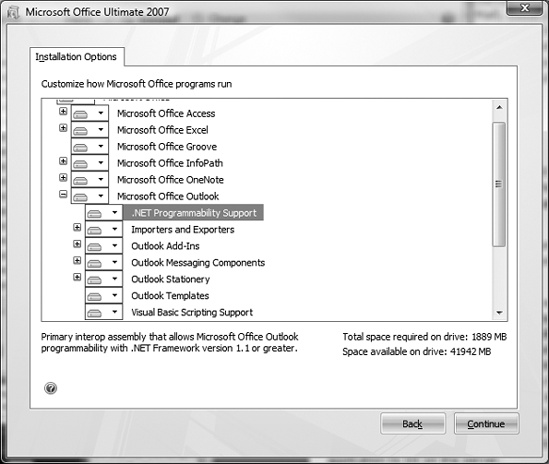Expand the Outlook Stationery node
This screenshot has width=549, height=464.
click(x=77, y=277)
